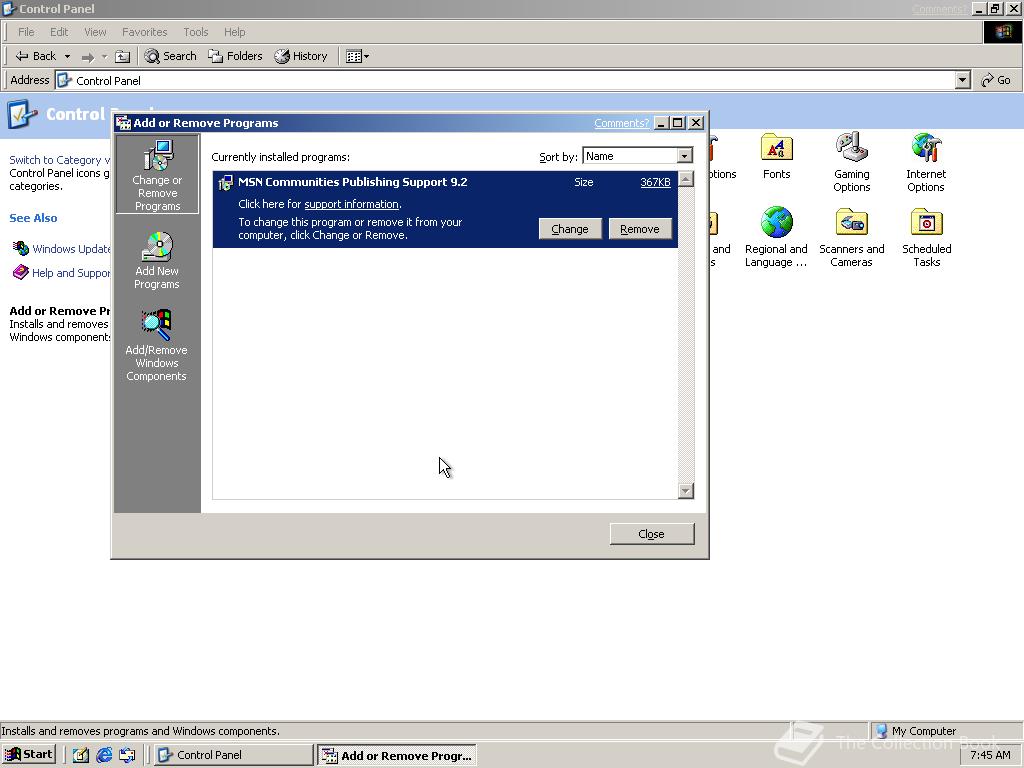This screenshot has height=768, width=1024.
Task: Click Comments? link in dialog title bar
Action: click(621, 123)
